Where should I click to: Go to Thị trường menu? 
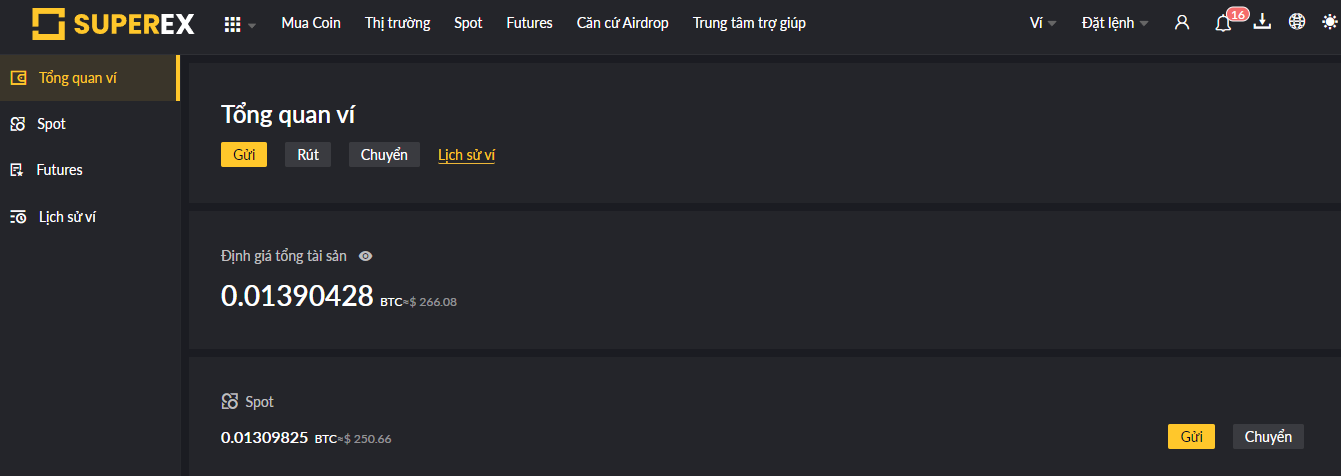397,23
